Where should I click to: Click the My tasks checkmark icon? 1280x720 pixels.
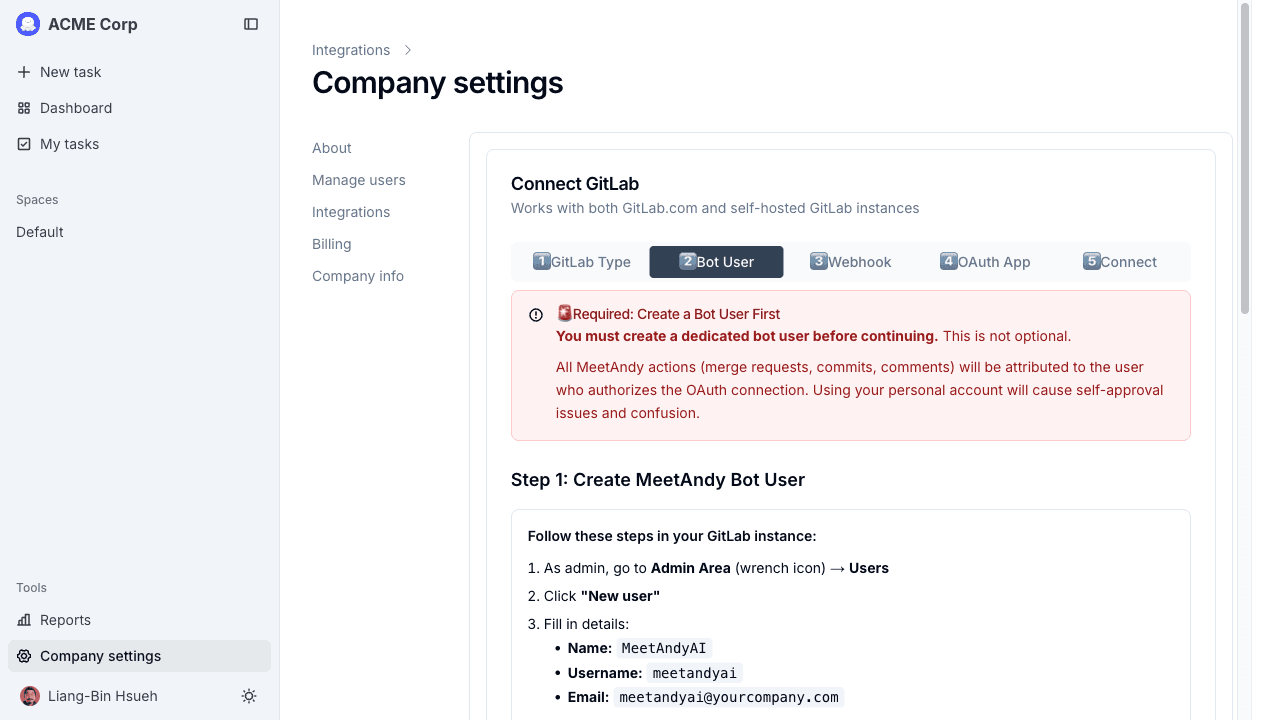tap(24, 144)
